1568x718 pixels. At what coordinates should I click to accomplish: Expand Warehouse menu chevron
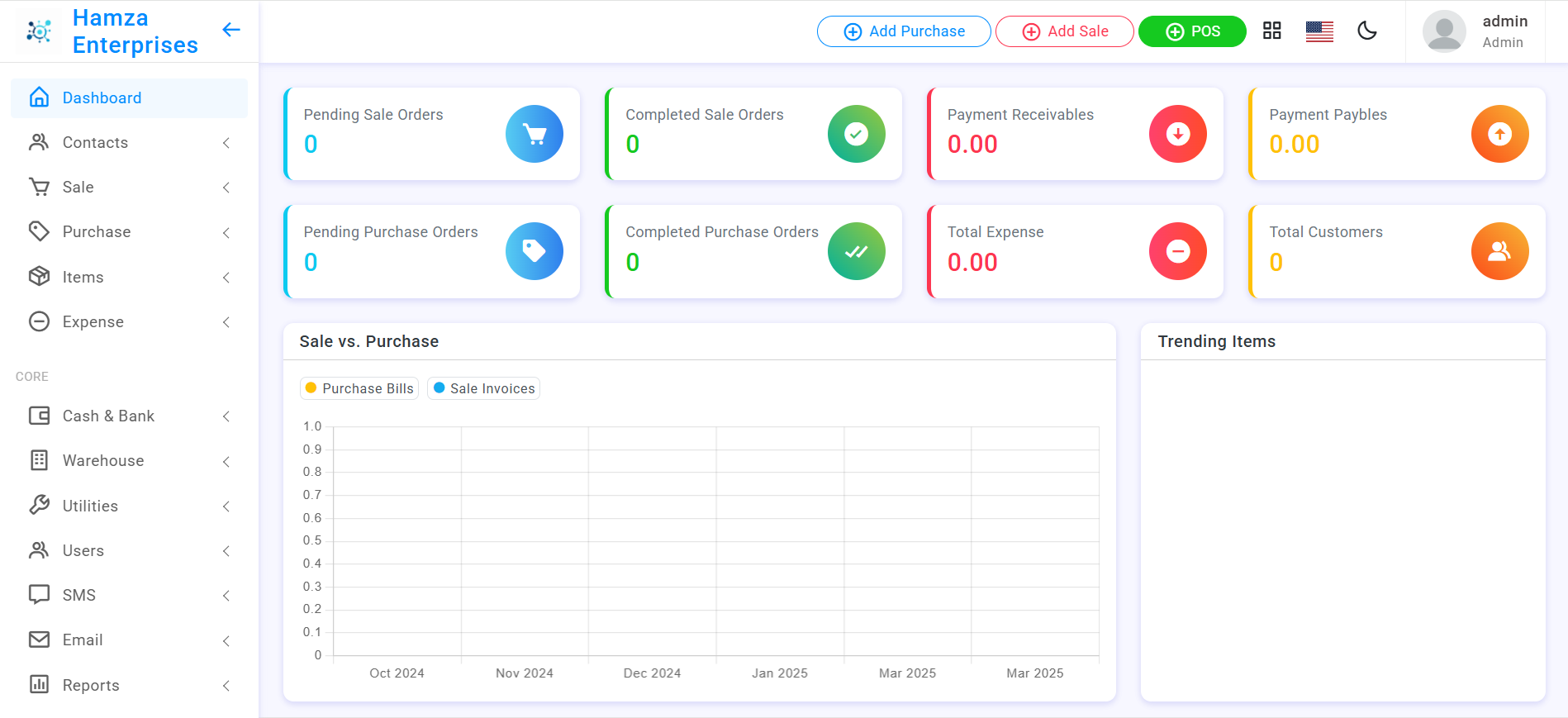pyautogui.click(x=226, y=461)
